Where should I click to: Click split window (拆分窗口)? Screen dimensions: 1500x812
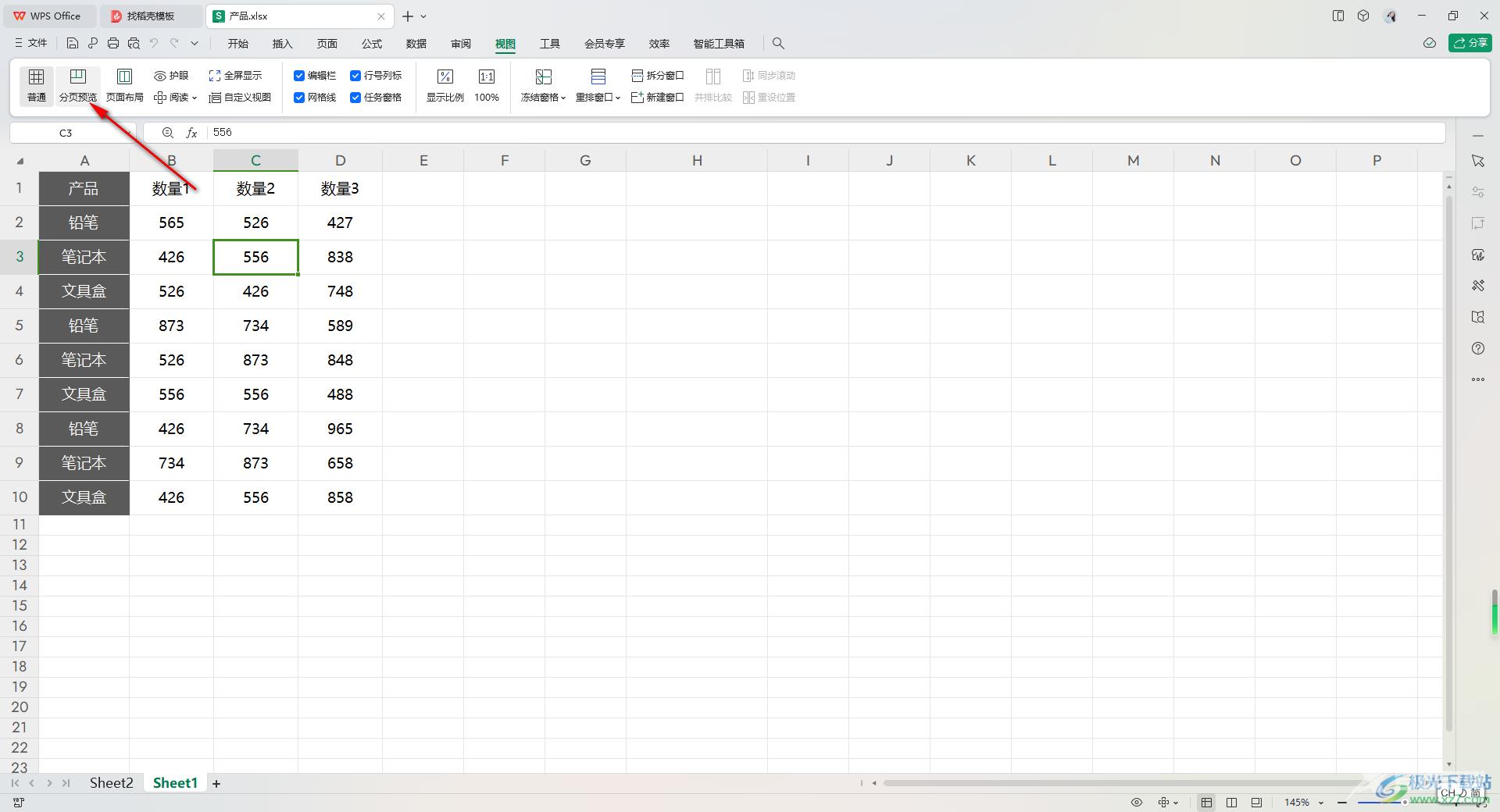click(x=657, y=76)
